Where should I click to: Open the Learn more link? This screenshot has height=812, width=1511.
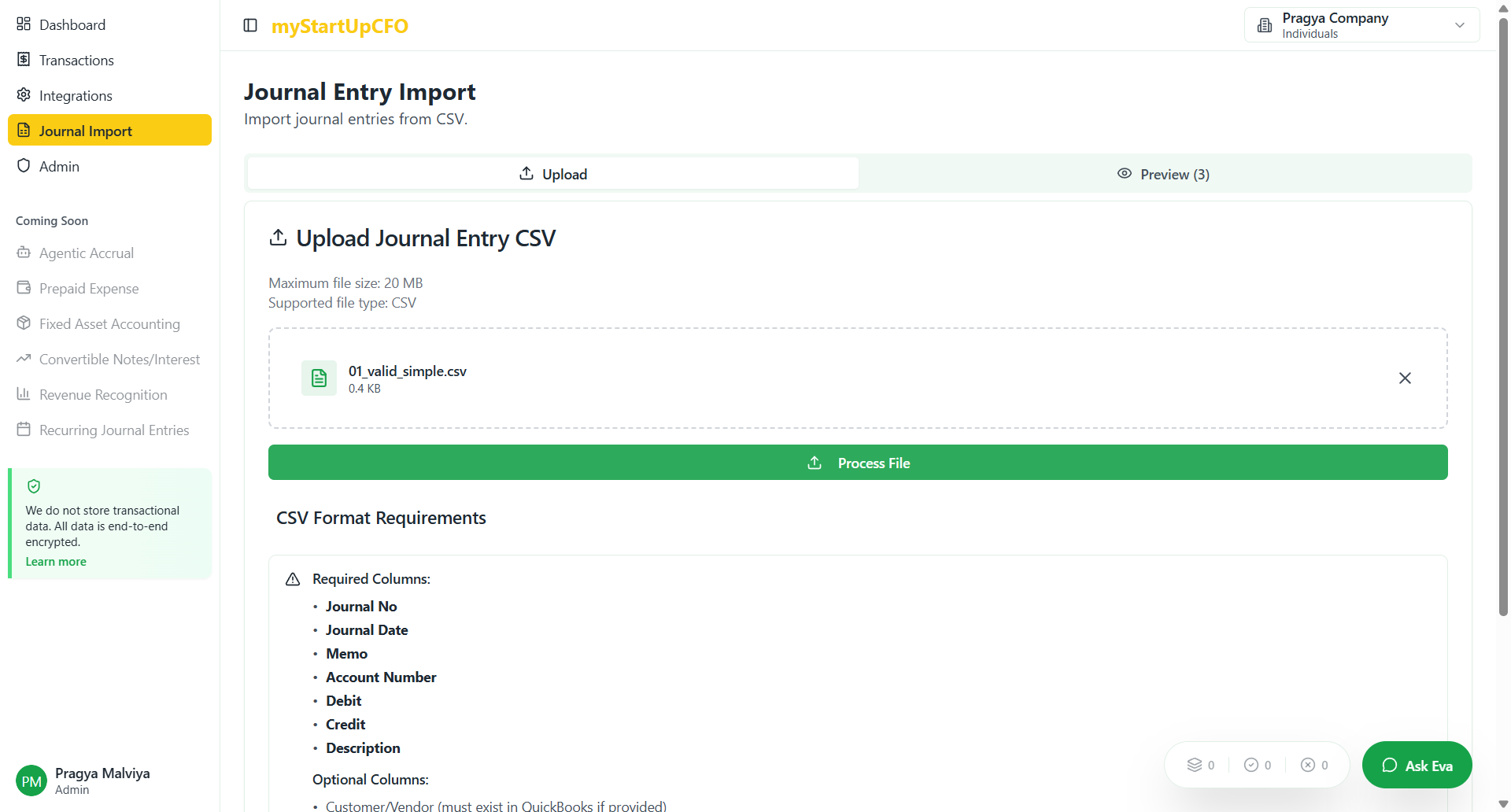[x=56, y=562]
